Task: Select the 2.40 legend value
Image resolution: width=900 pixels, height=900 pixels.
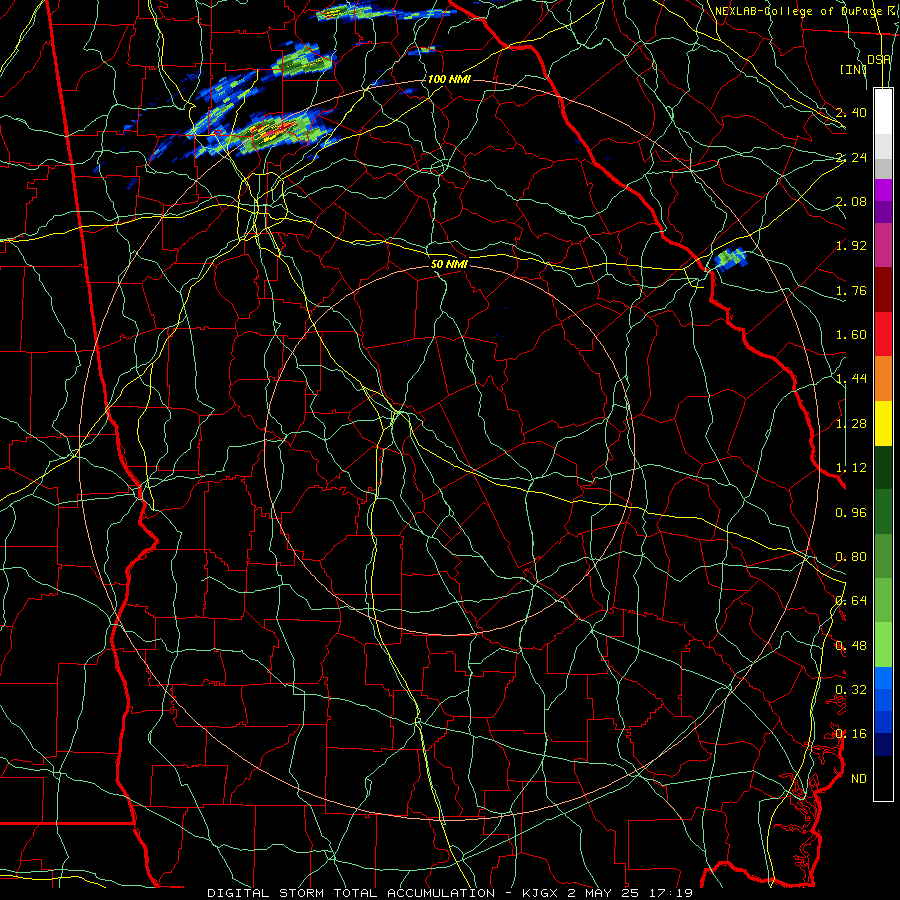Action: point(851,112)
